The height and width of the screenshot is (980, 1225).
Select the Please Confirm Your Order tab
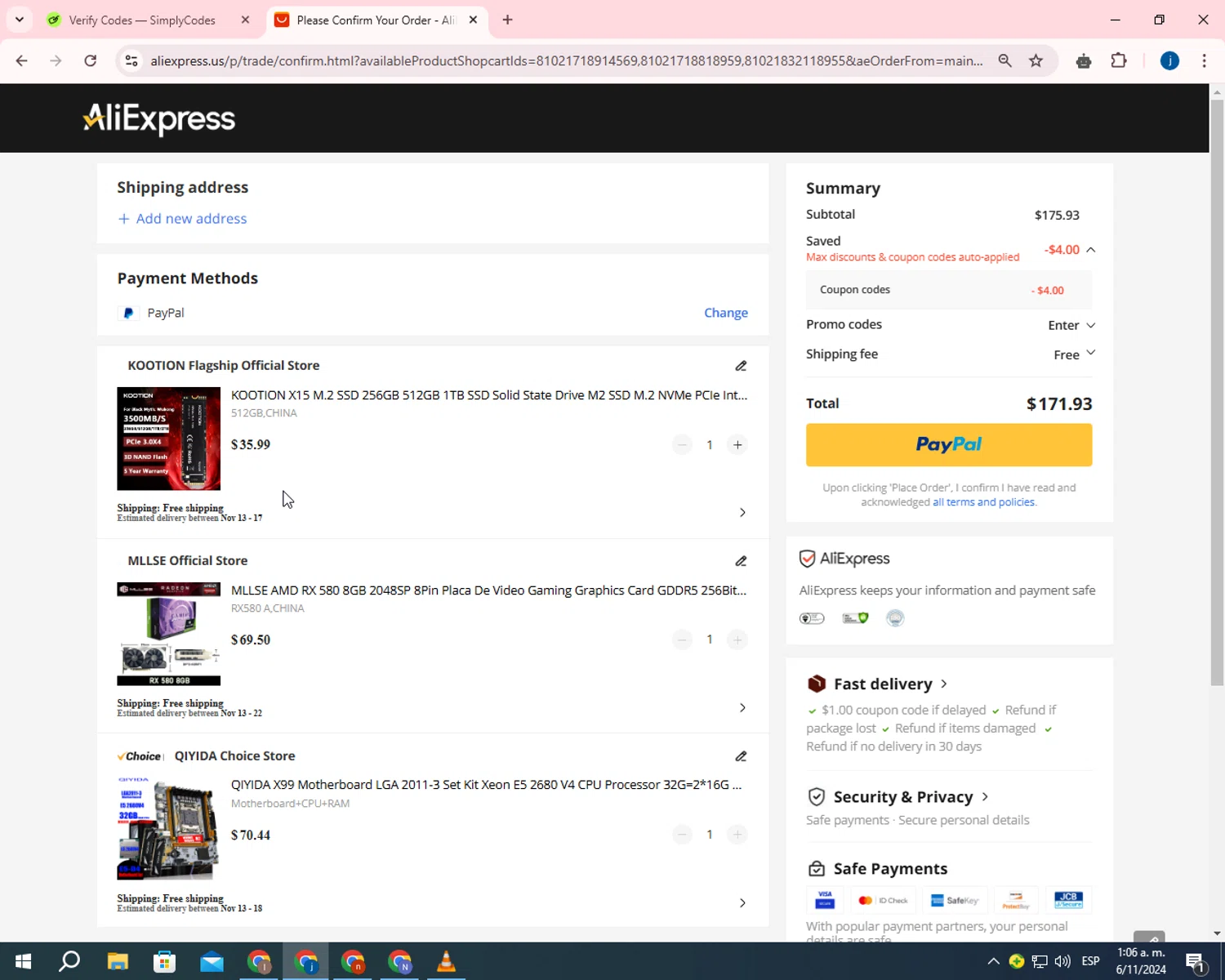[375, 20]
